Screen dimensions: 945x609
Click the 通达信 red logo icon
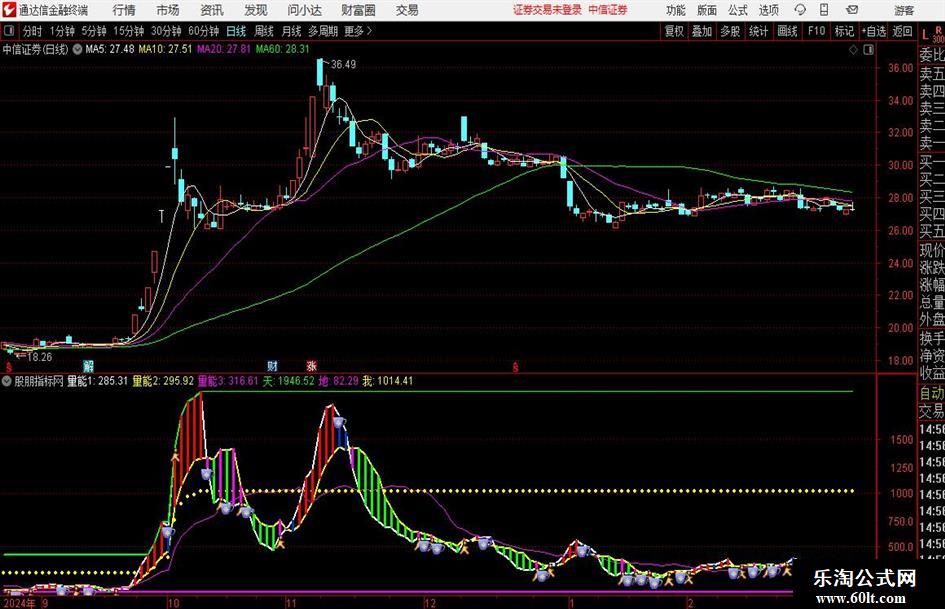tap(9, 10)
